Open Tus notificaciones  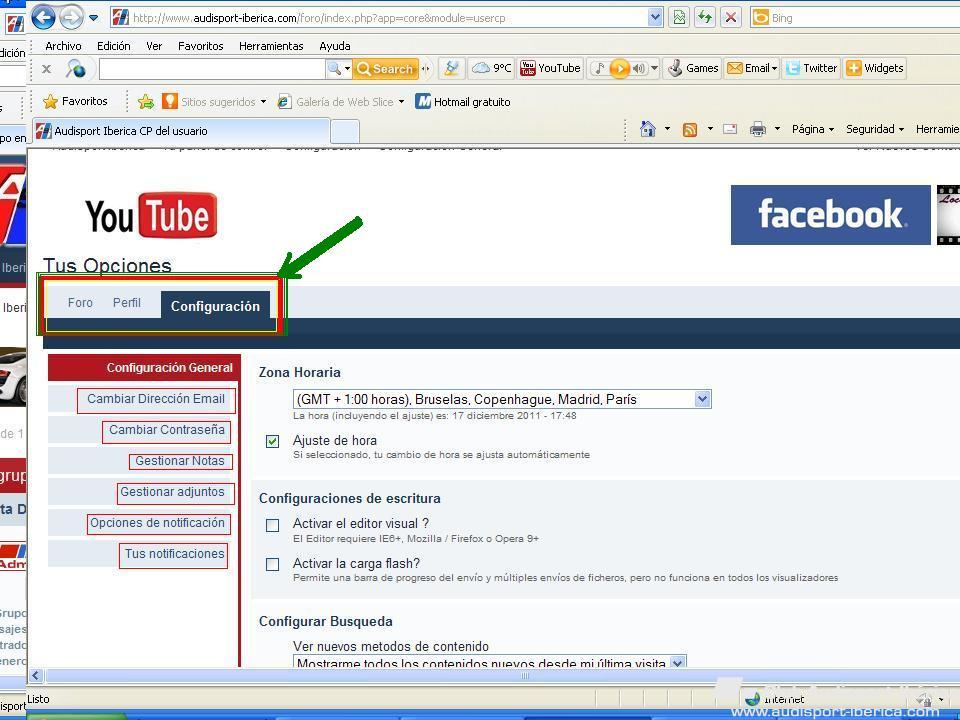click(x=174, y=555)
